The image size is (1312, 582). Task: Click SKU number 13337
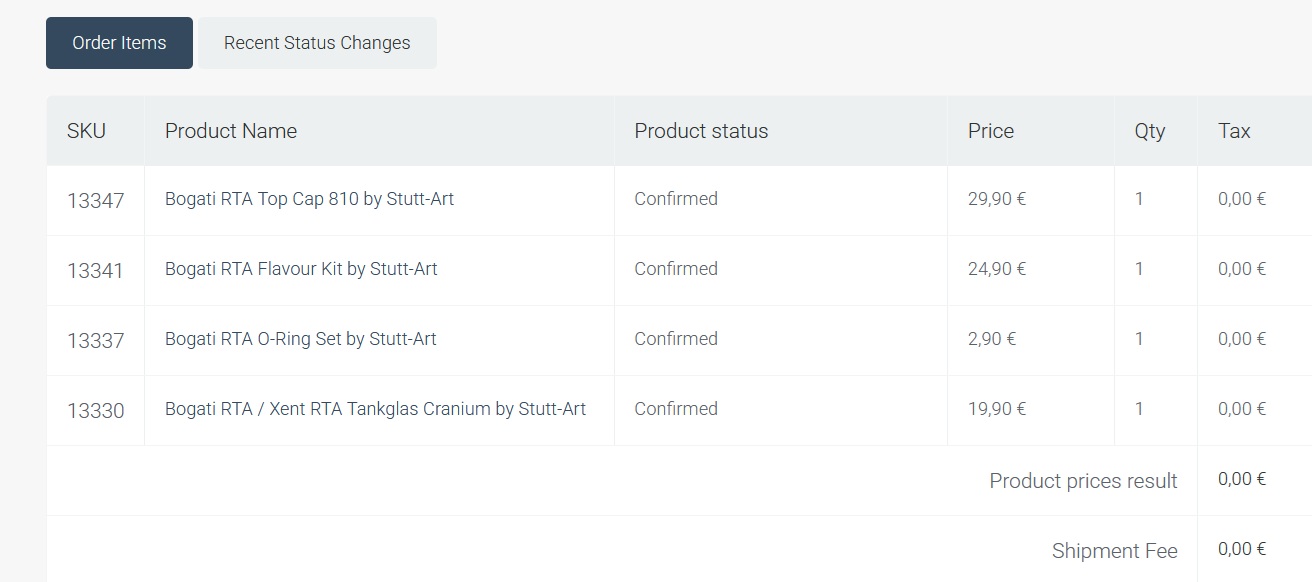click(x=96, y=341)
